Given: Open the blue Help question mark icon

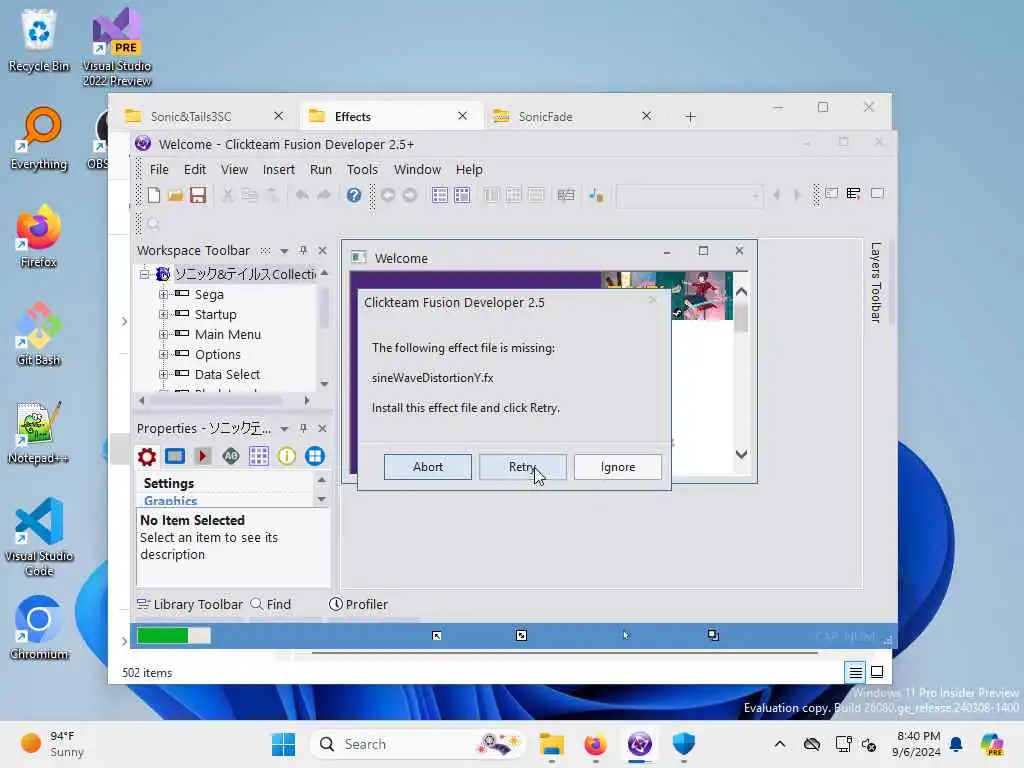Looking at the screenshot, I should 353,195.
